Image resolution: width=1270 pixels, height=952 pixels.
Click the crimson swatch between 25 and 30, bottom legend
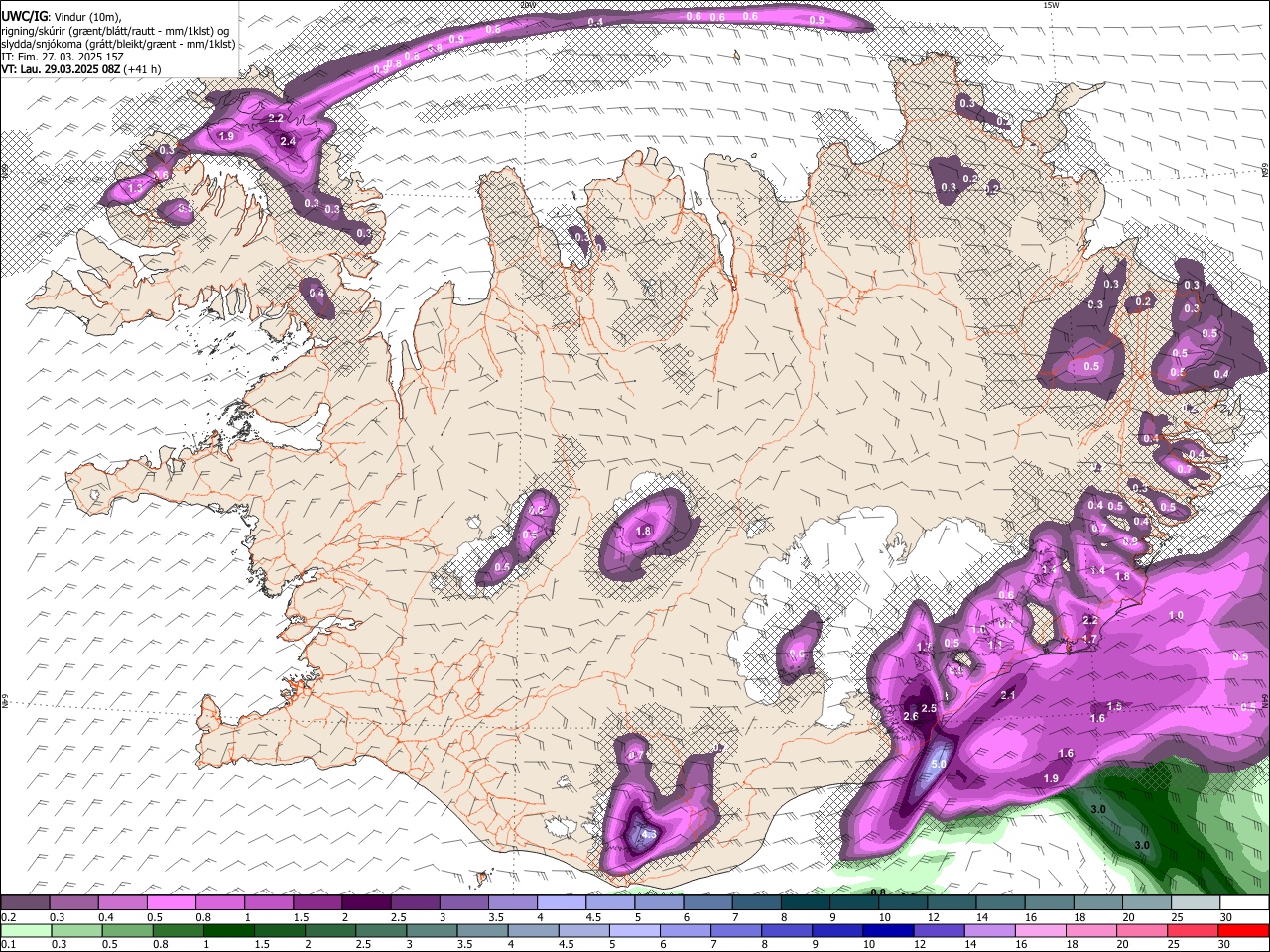pos(1191,930)
